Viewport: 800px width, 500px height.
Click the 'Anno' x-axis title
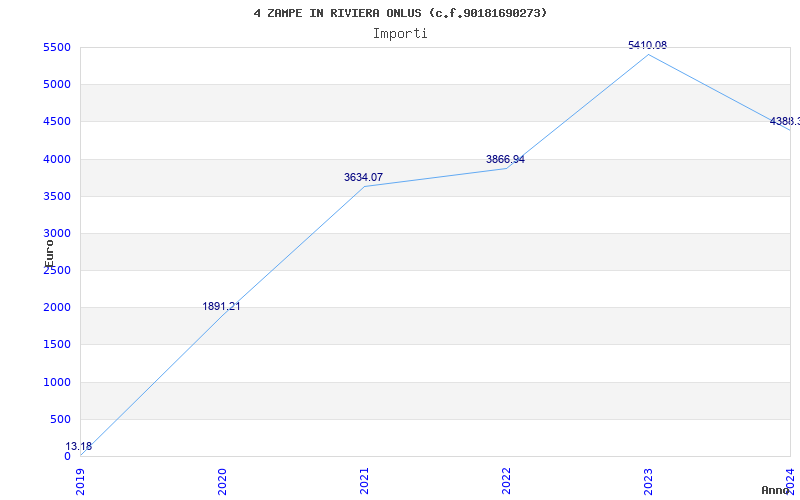[775, 490]
